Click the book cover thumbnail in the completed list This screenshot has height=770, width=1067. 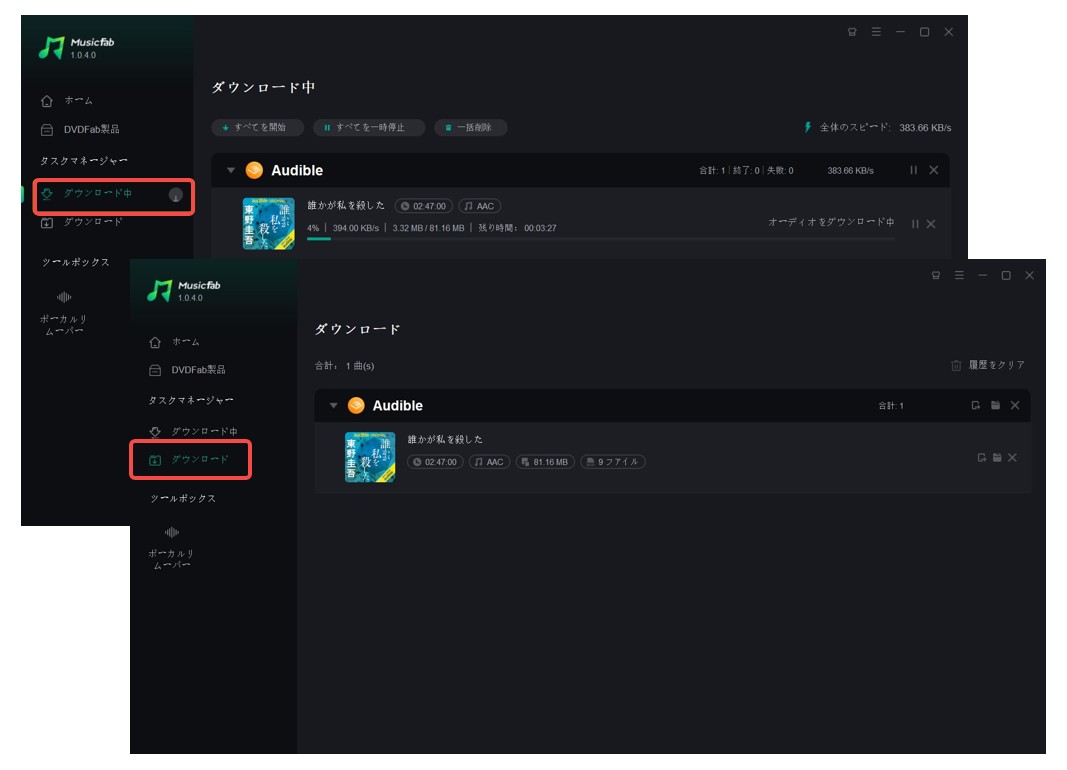click(x=370, y=457)
